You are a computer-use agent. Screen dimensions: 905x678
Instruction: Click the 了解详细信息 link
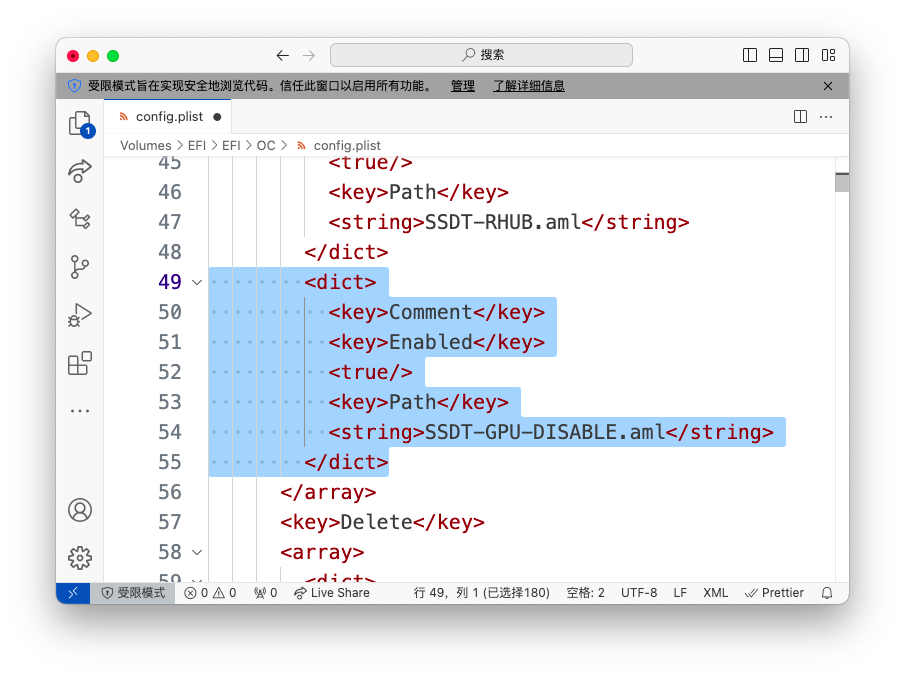click(528, 86)
